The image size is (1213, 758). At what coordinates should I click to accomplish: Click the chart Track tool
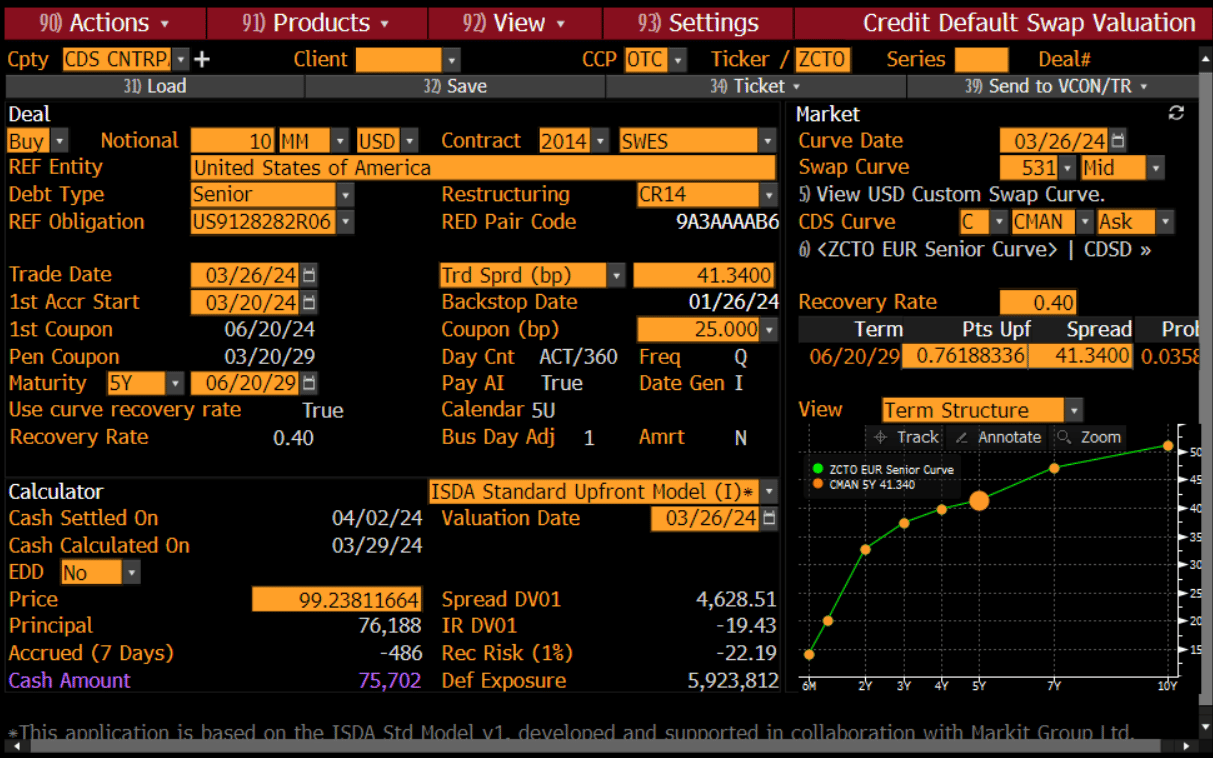click(906, 437)
